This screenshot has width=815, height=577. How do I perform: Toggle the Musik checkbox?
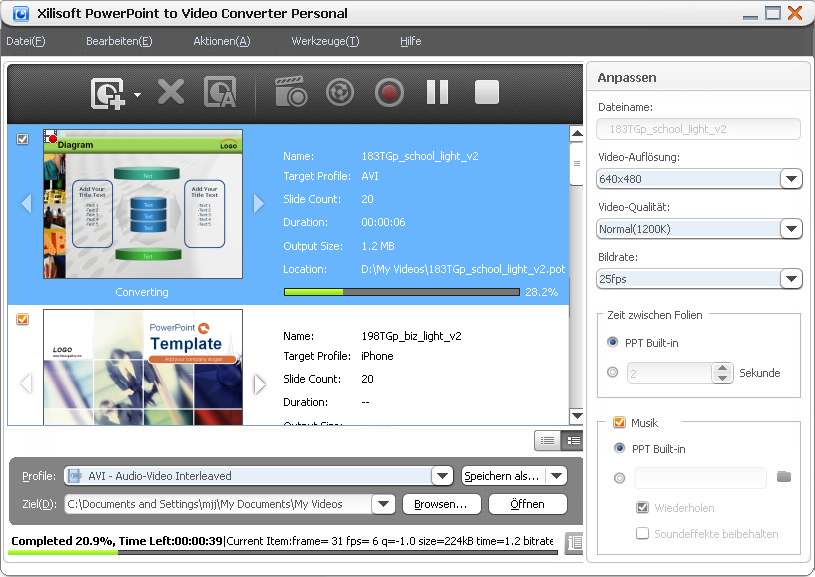[x=619, y=422]
